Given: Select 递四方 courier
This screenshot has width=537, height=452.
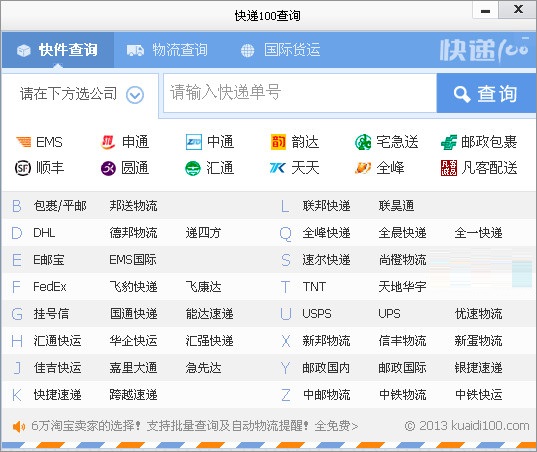Looking at the screenshot, I should pos(203,233).
